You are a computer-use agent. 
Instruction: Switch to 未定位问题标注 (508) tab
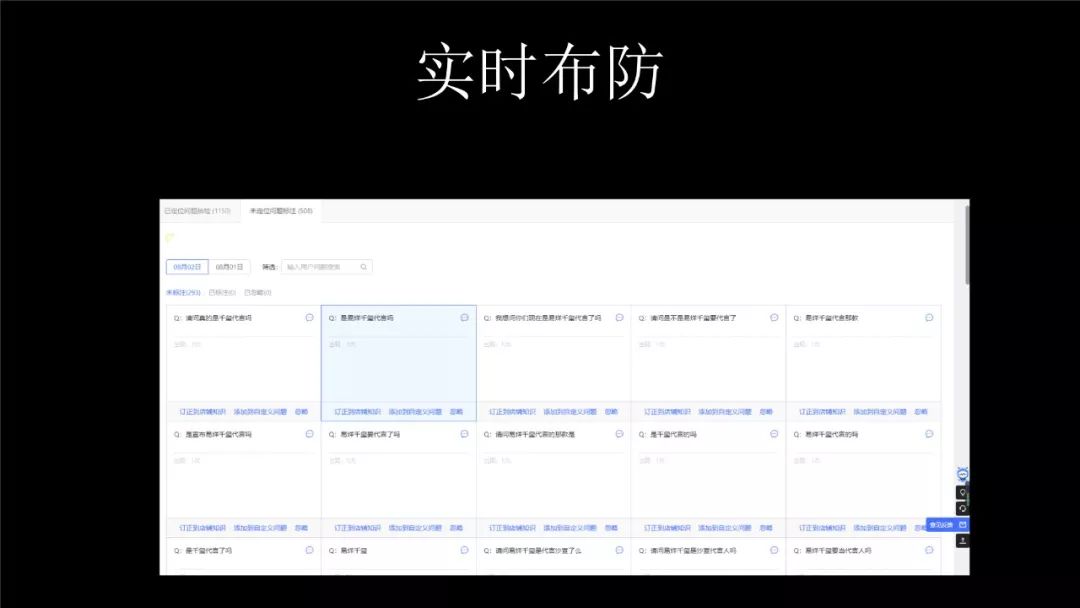pyautogui.click(x=281, y=211)
